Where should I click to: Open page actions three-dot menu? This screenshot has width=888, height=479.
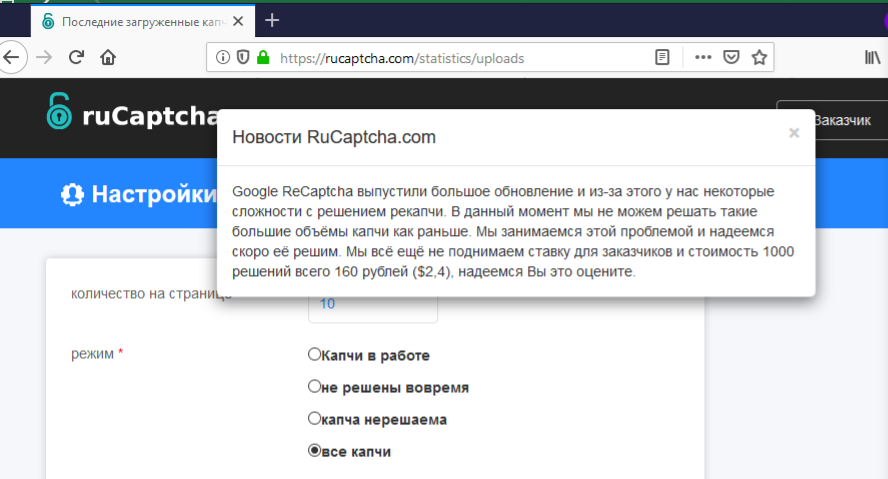click(703, 57)
